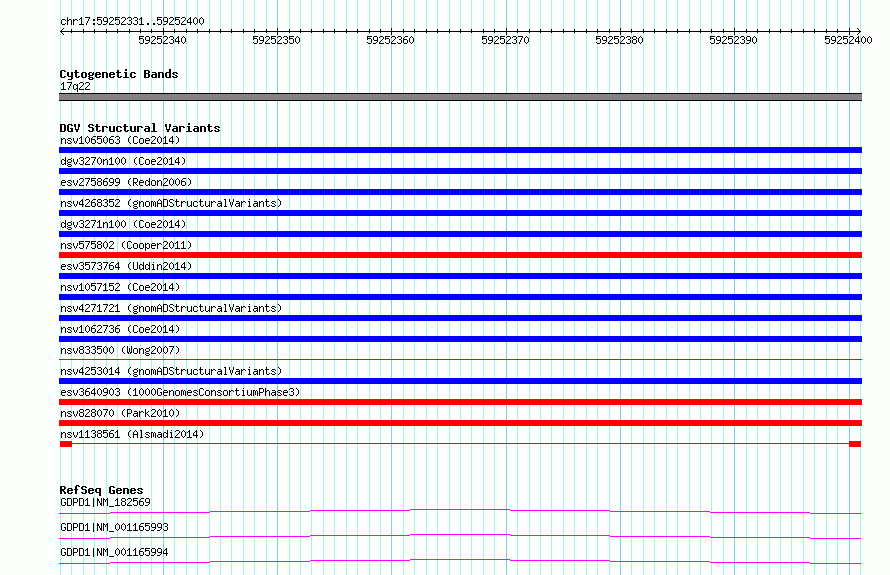
Task: Click the magenta intron line of NM_001165994
Action: tap(460, 561)
